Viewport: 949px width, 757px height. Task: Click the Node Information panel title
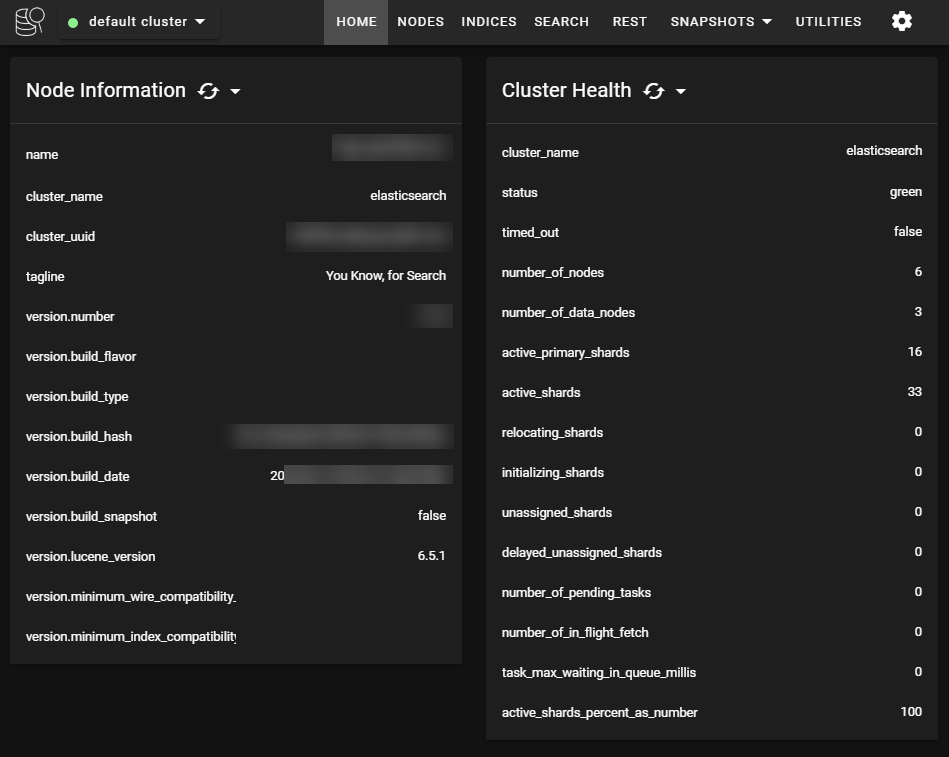pyautogui.click(x=106, y=90)
